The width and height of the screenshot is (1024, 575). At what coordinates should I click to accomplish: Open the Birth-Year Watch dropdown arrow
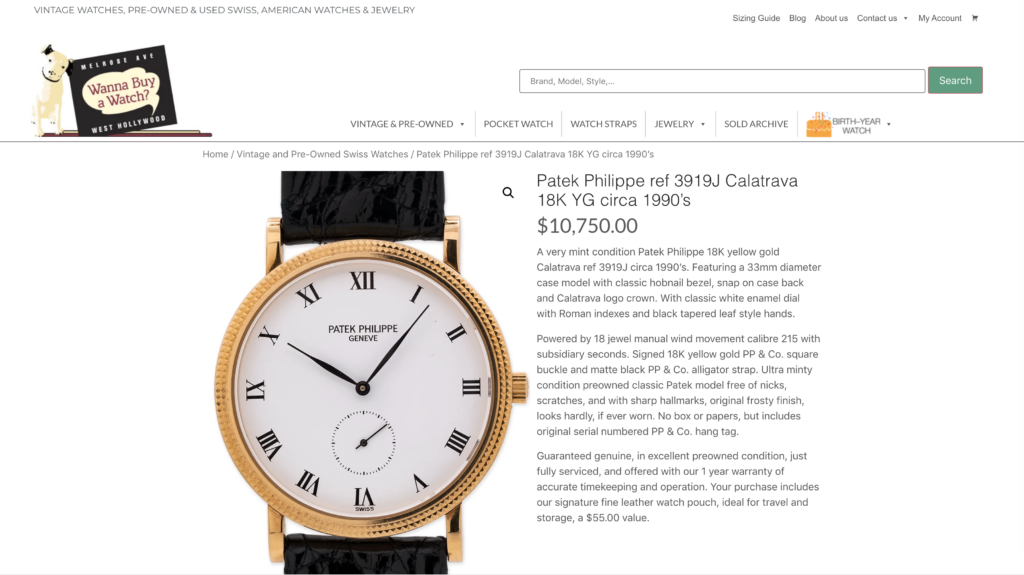tap(888, 124)
